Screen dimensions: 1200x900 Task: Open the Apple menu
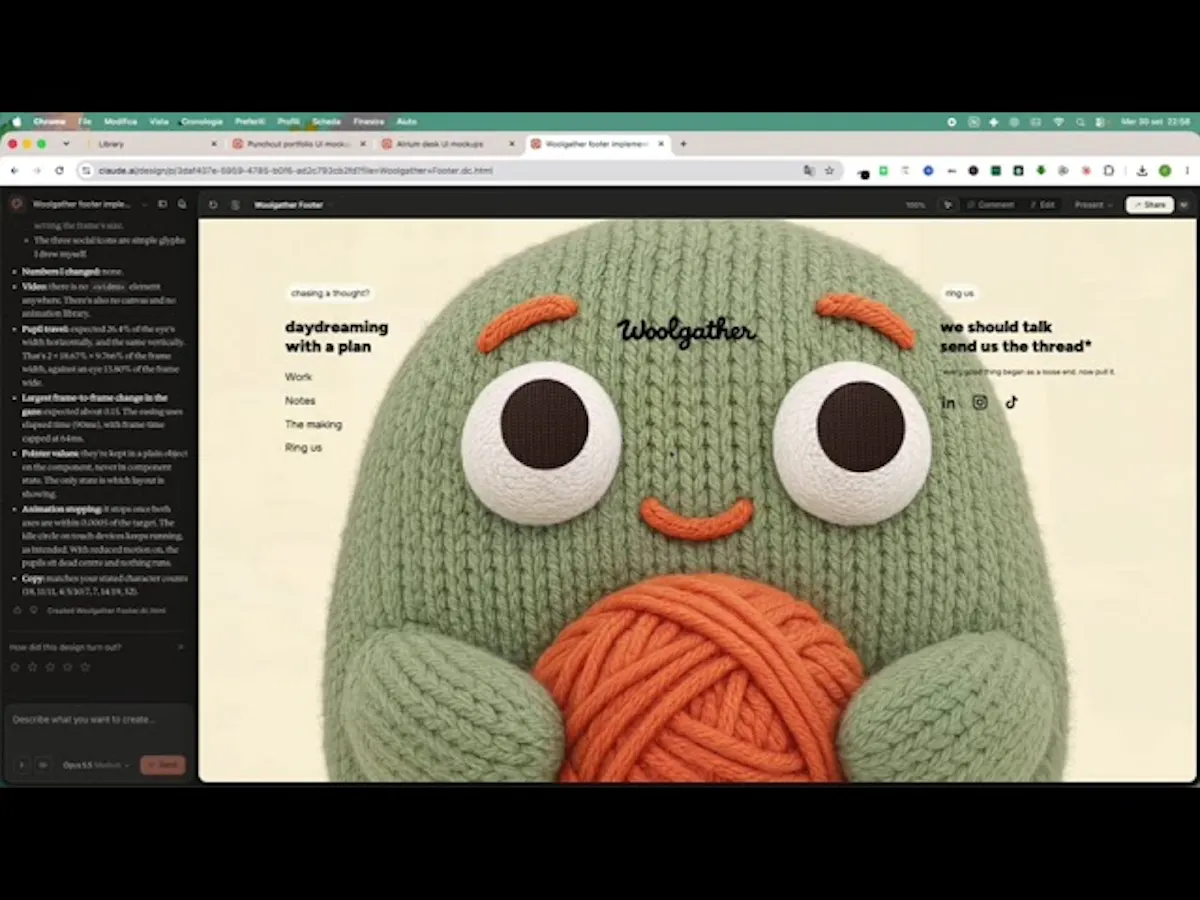(16, 121)
